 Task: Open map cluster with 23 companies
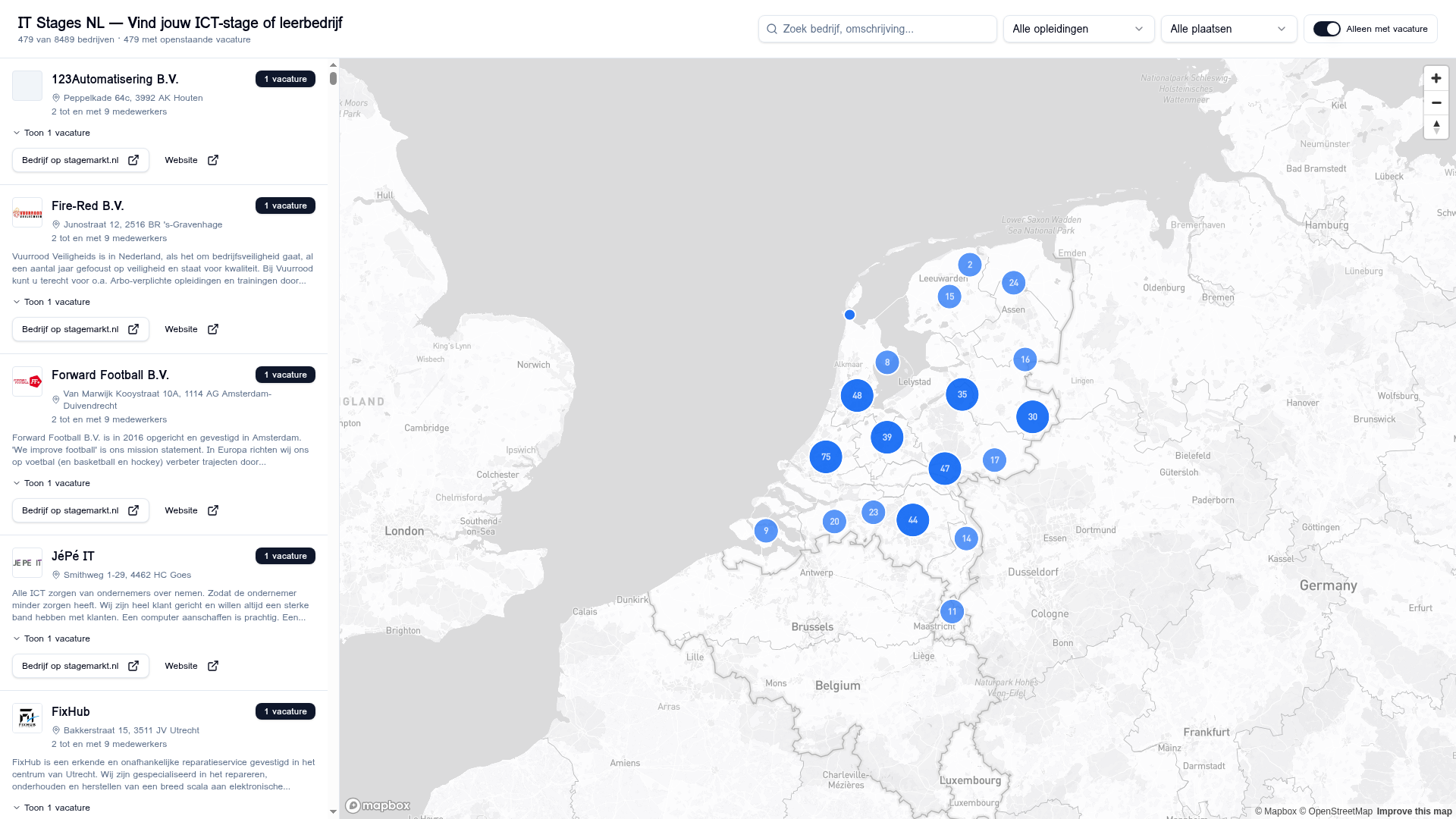(873, 513)
